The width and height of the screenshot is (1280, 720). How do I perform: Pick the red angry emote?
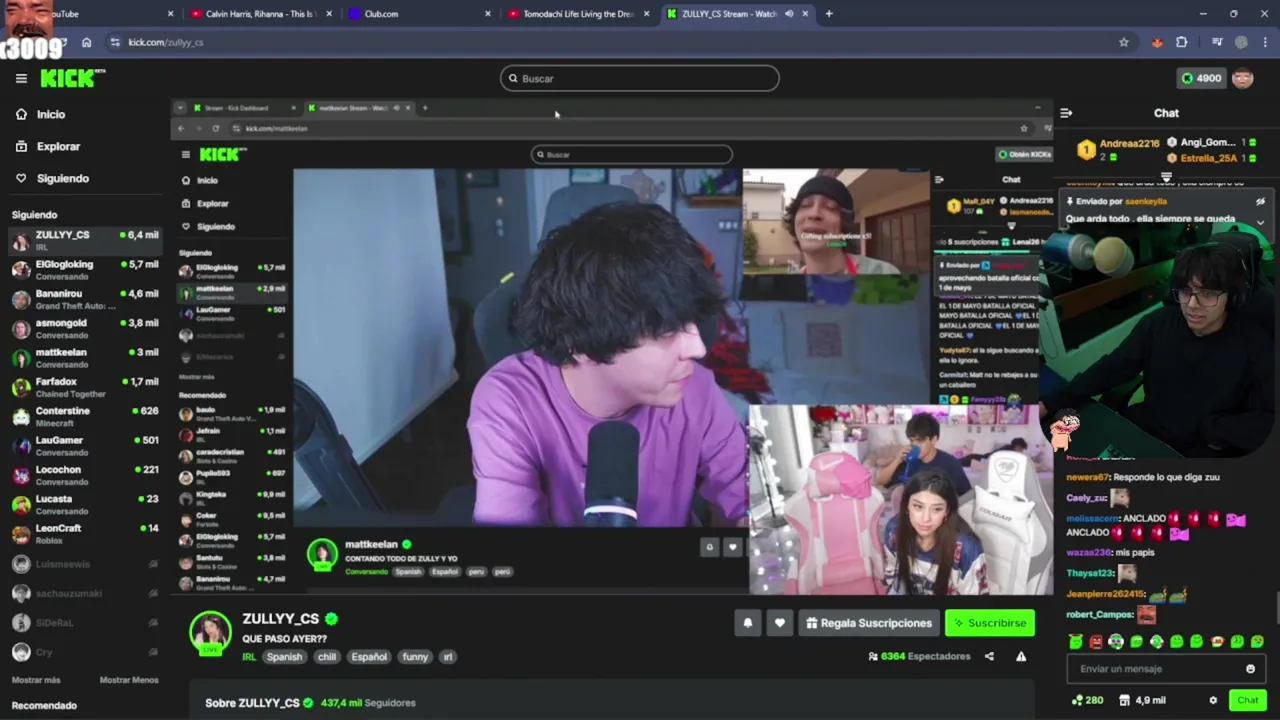click(x=1096, y=642)
